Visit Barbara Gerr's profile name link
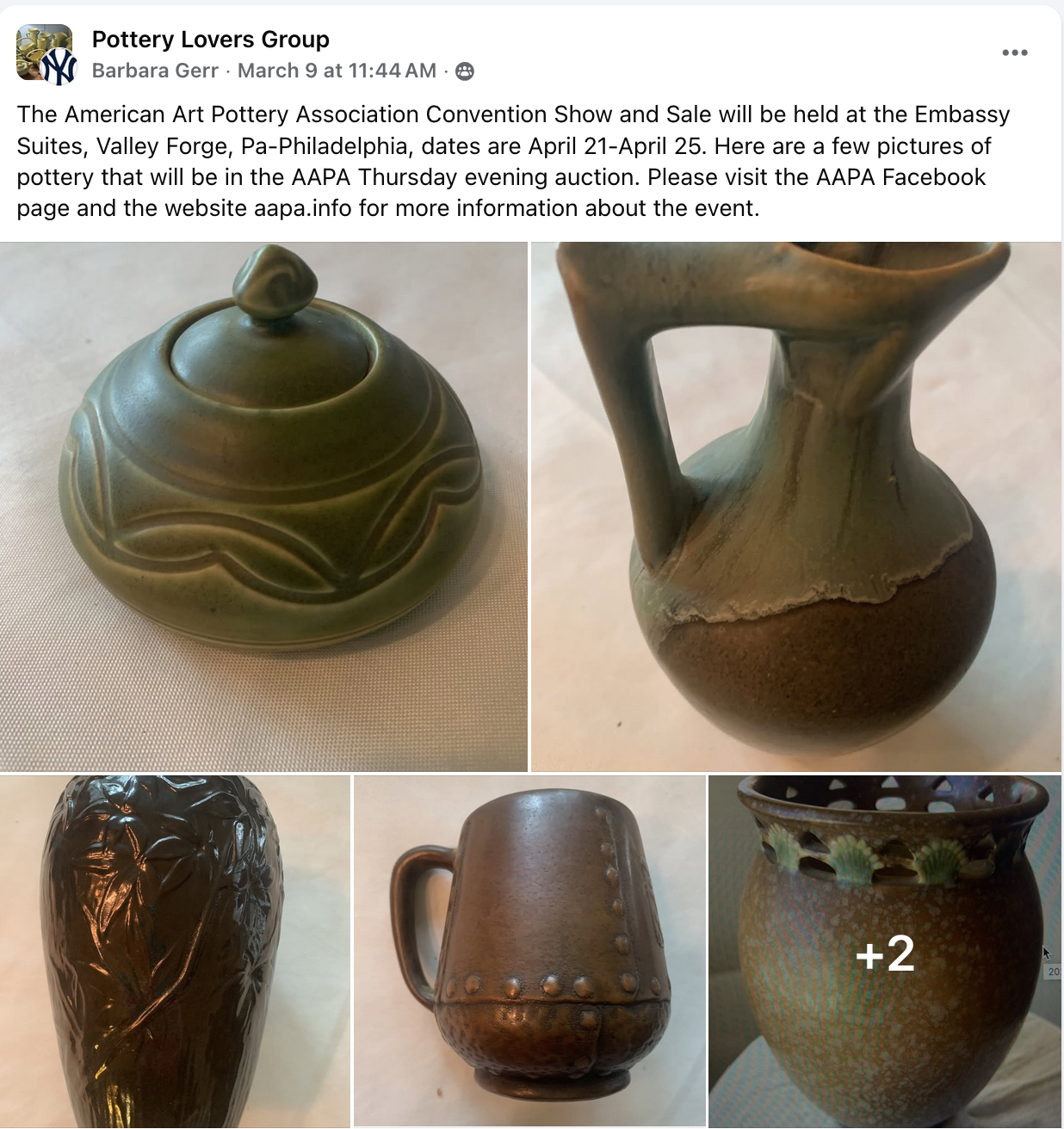 [x=155, y=71]
